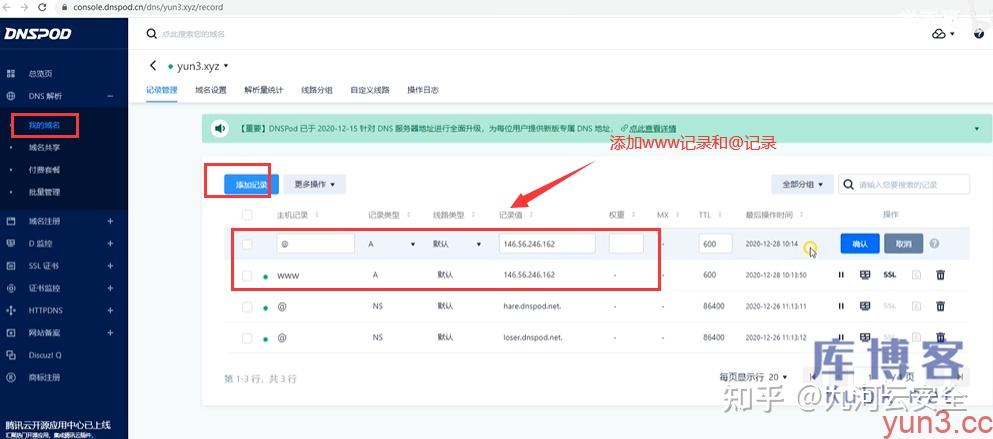Open the 默认 line type dropdown
Viewport: 993px width, 439px height.
(457, 244)
